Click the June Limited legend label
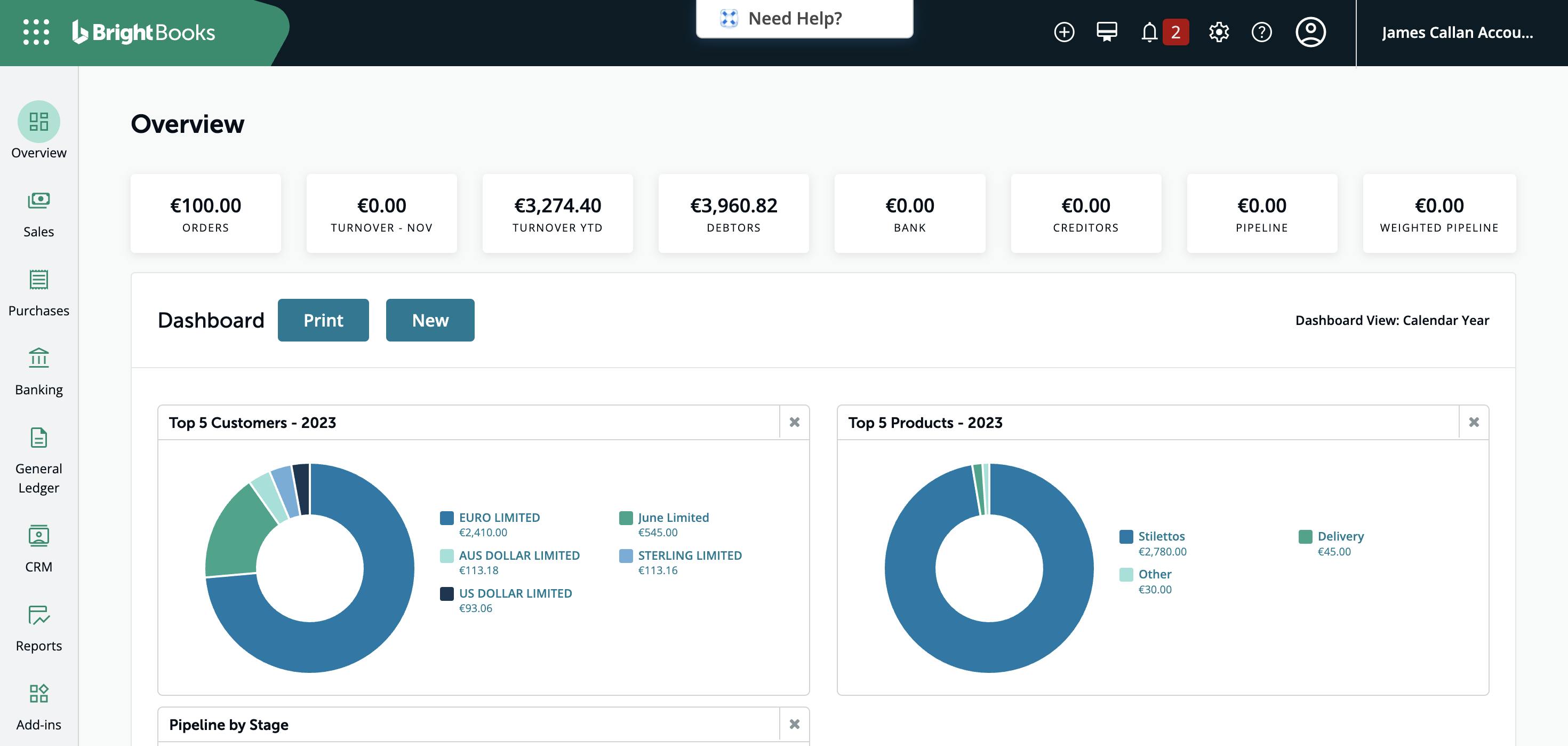The height and width of the screenshot is (746, 1568). (673, 518)
